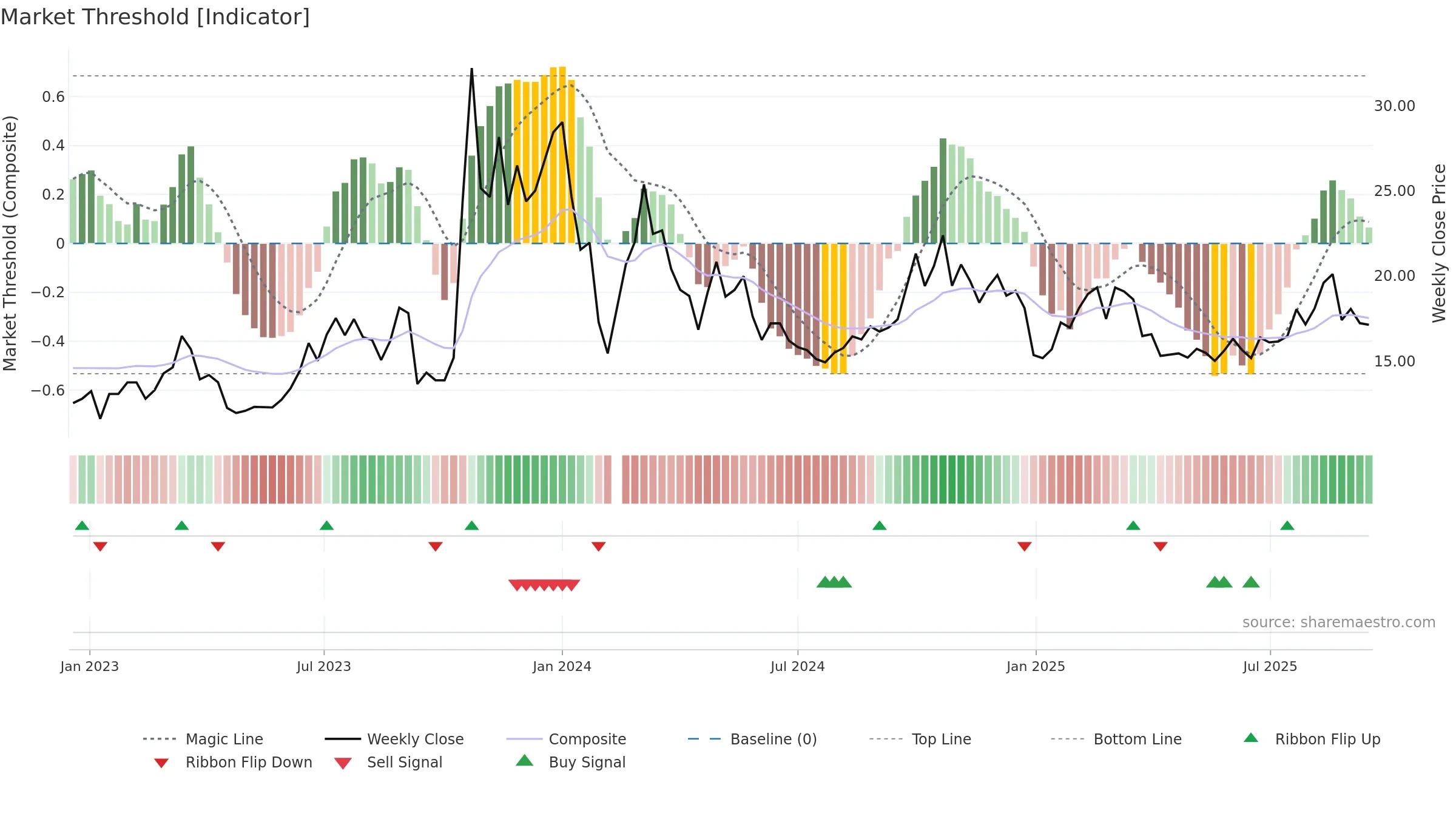
Task: Toggle the Top Line legend entry
Action: tap(920, 739)
